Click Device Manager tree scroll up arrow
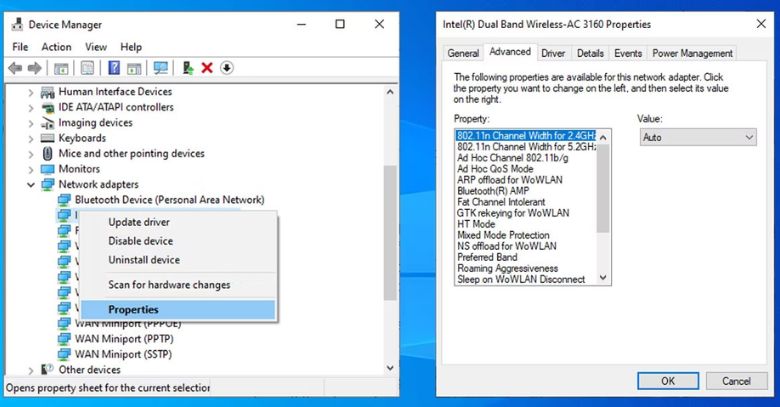 390,92
